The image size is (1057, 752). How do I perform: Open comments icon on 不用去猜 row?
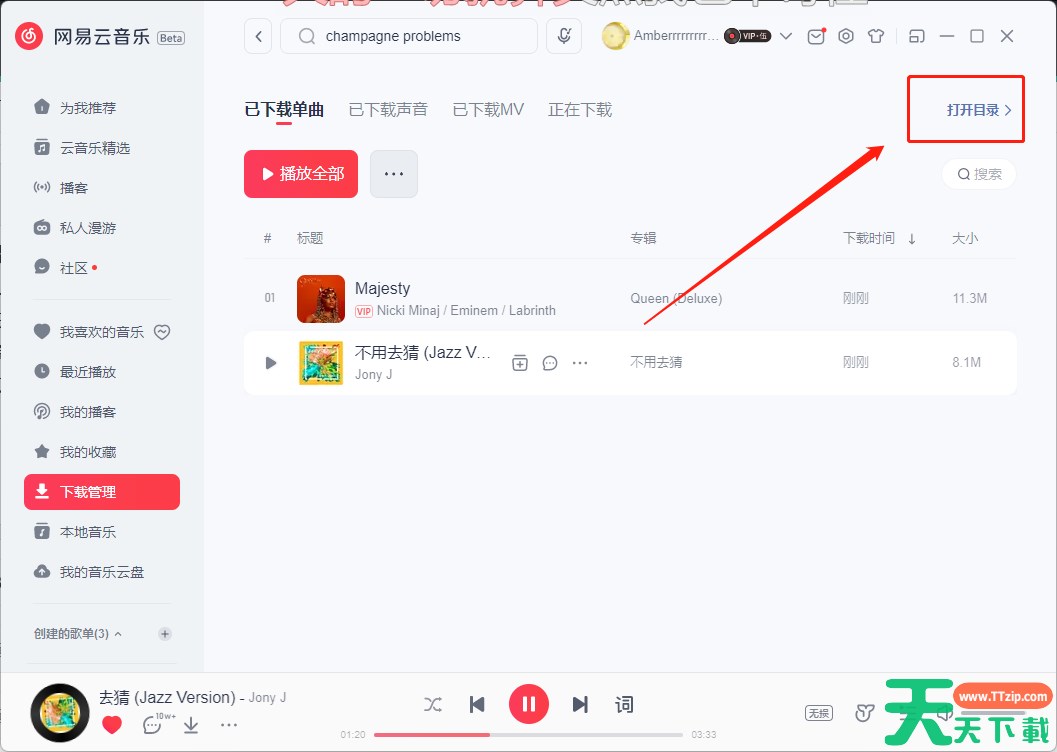(x=550, y=363)
